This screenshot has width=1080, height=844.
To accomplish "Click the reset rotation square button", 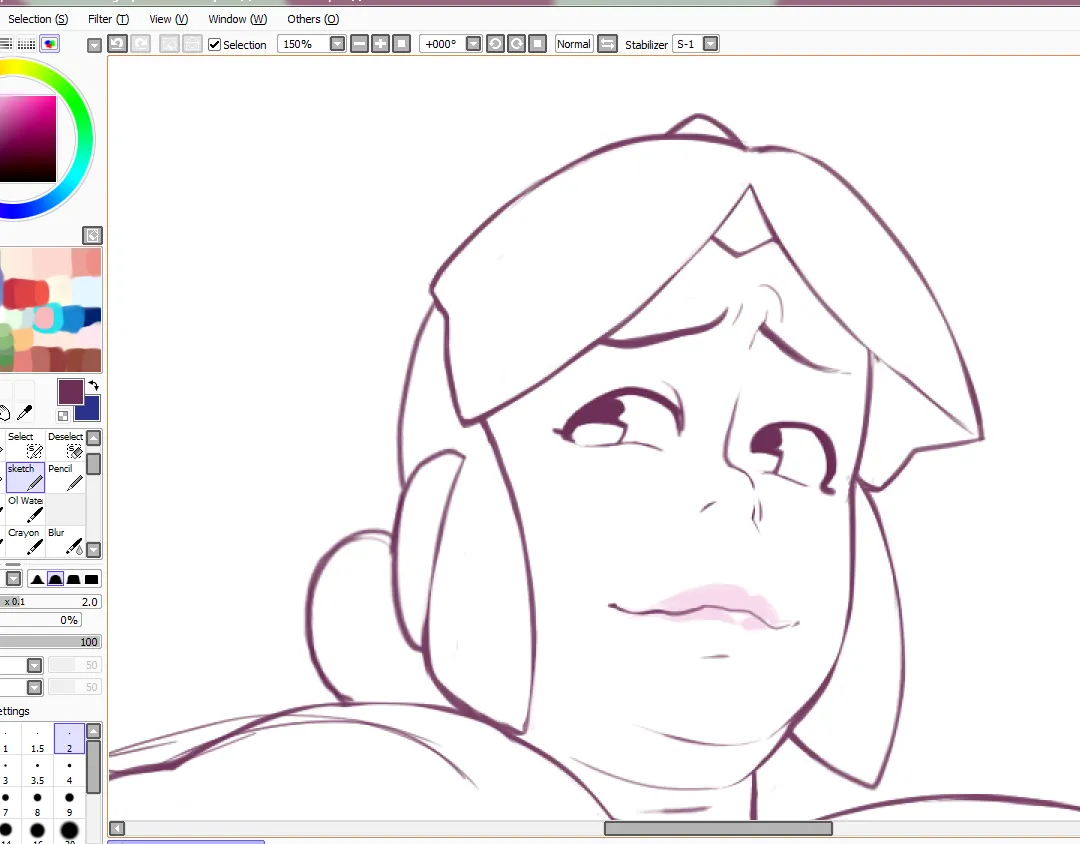I will 537,44.
